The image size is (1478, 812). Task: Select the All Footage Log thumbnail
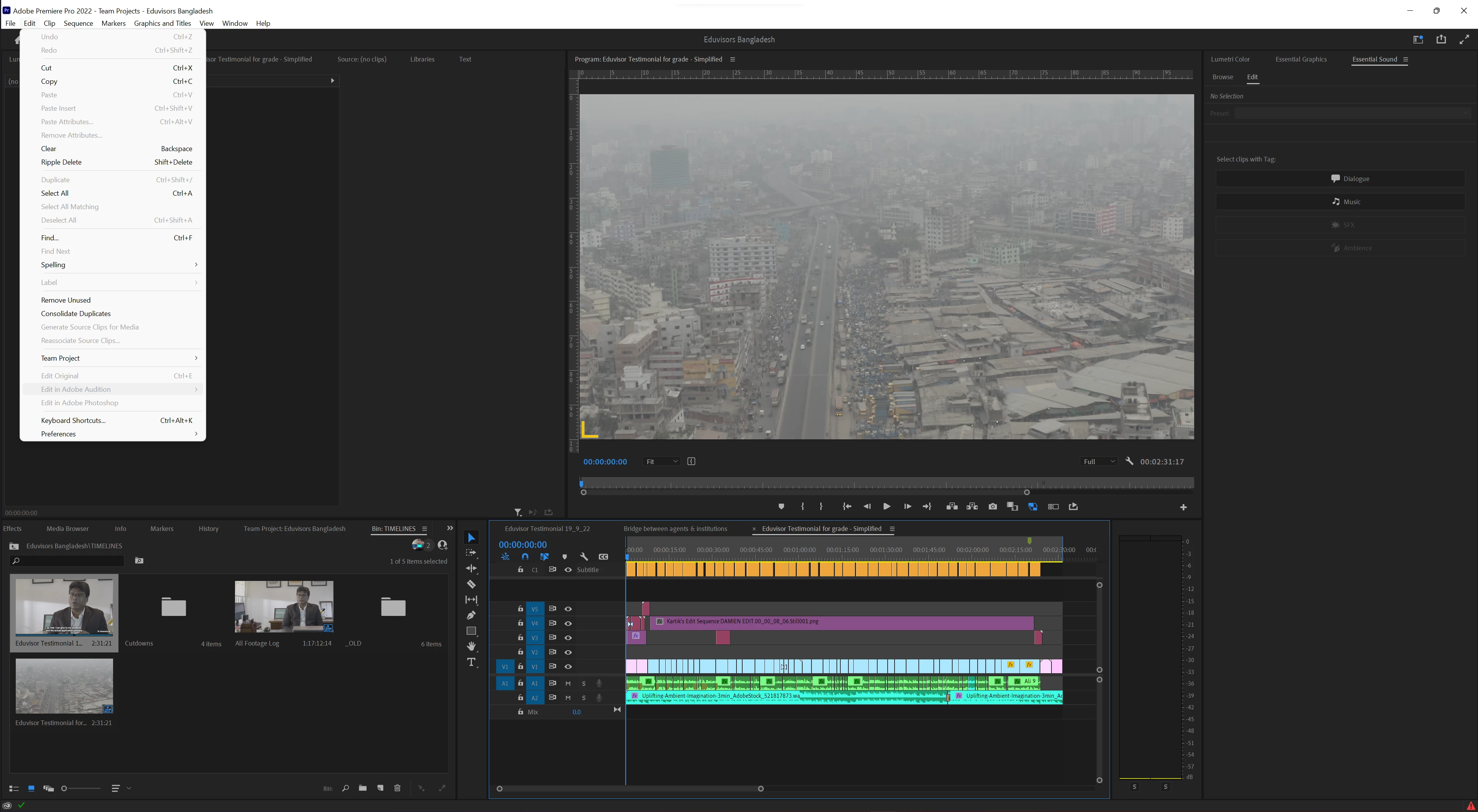pyautogui.click(x=284, y=607)
